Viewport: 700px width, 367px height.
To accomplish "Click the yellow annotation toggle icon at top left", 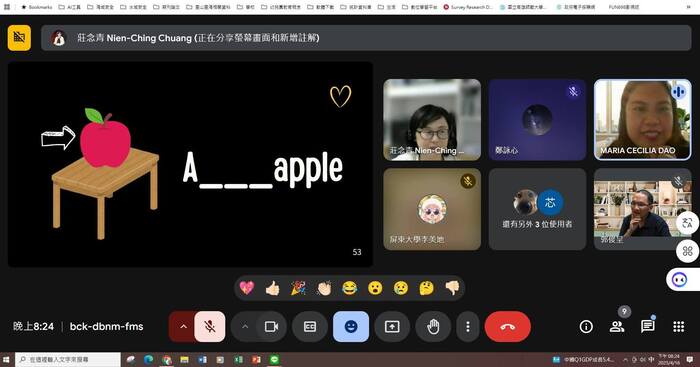I will [x=19, y=38].
